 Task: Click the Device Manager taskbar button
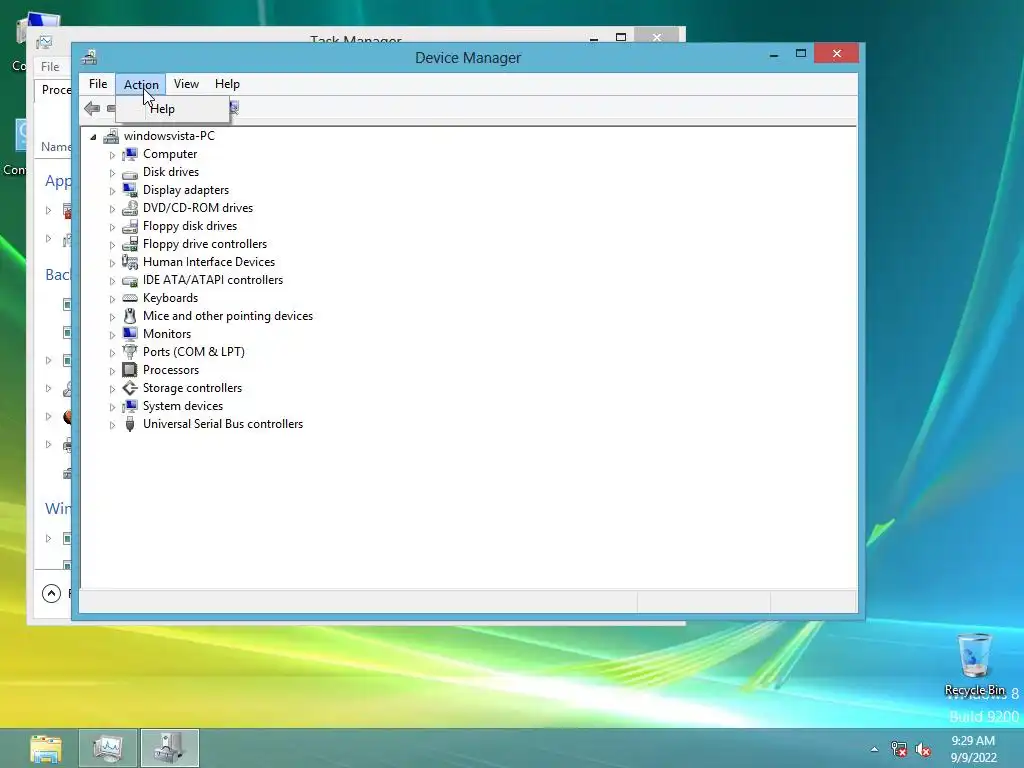[170, 748]
